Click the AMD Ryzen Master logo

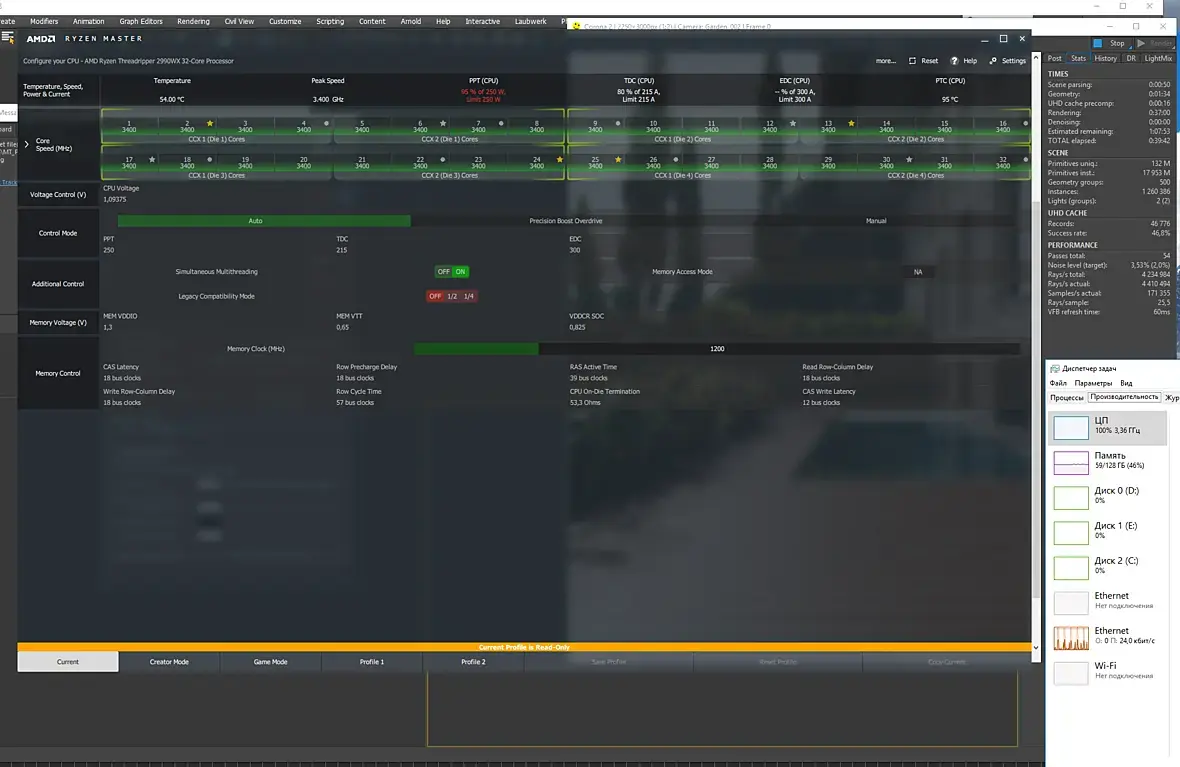[x=41, y=38]
